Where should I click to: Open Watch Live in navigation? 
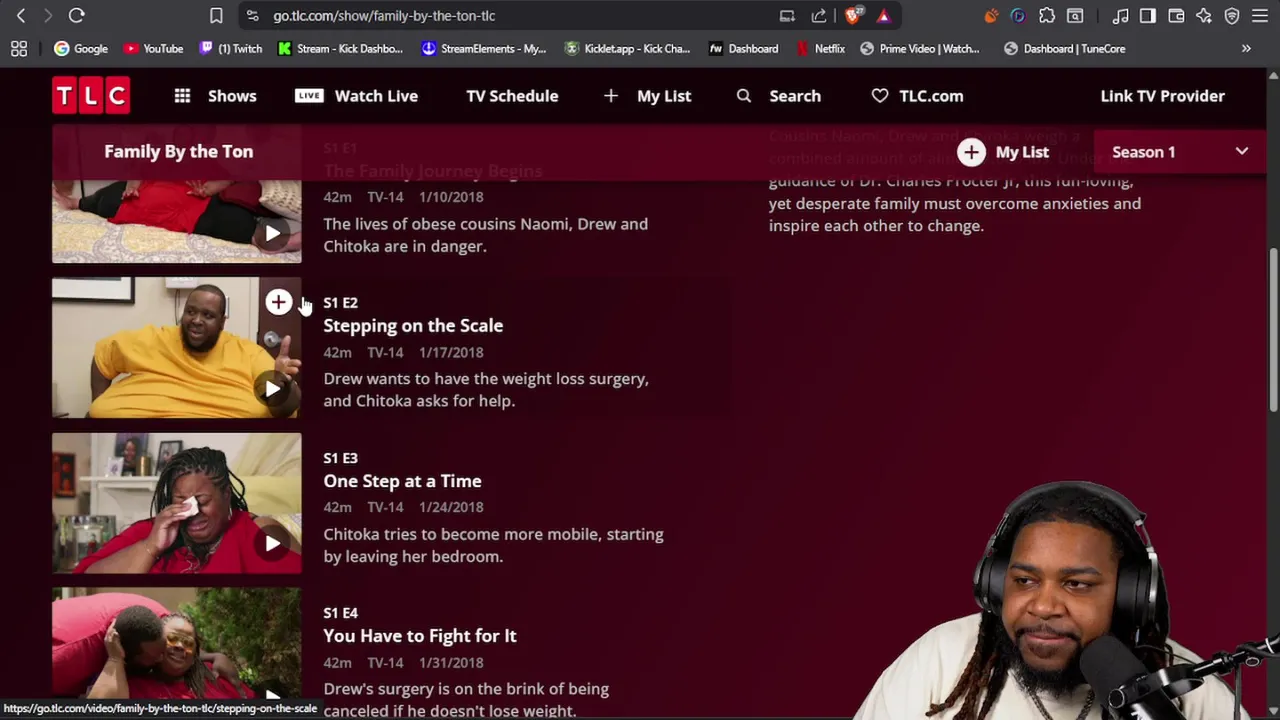[x=356, y=96]
